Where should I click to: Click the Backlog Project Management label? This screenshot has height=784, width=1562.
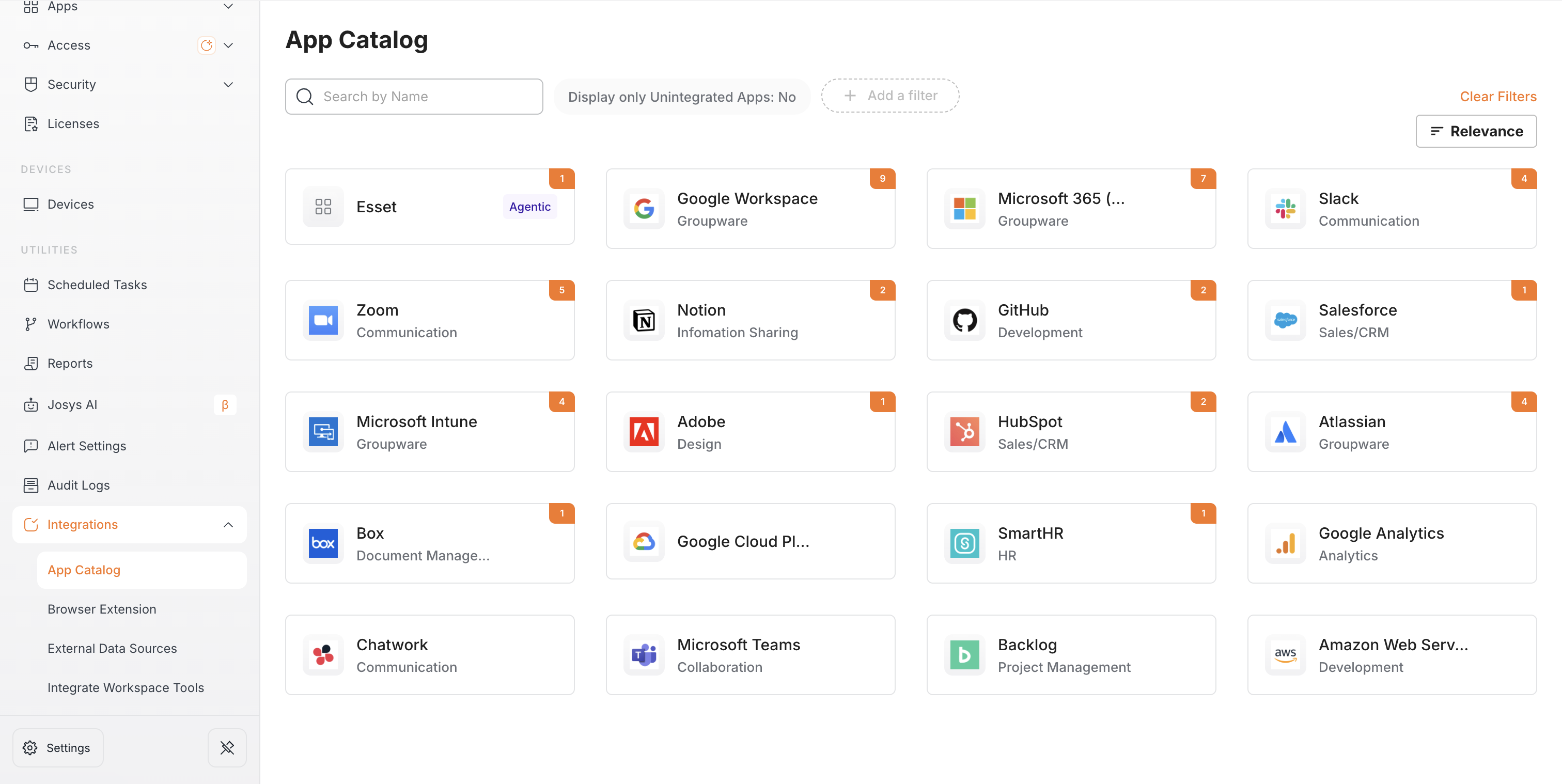tap(1064, 667)
